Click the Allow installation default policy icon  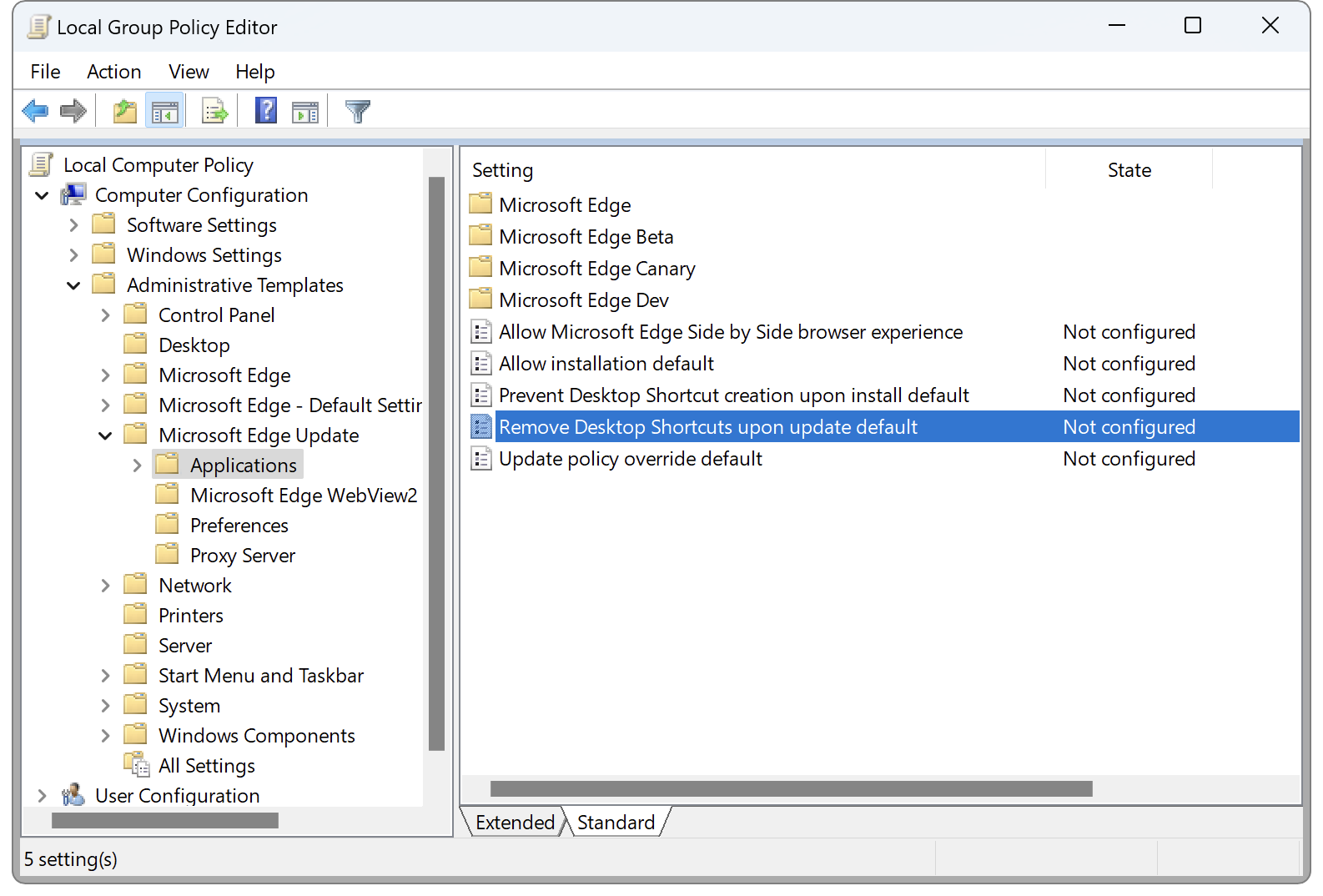[x=481, y=363]
